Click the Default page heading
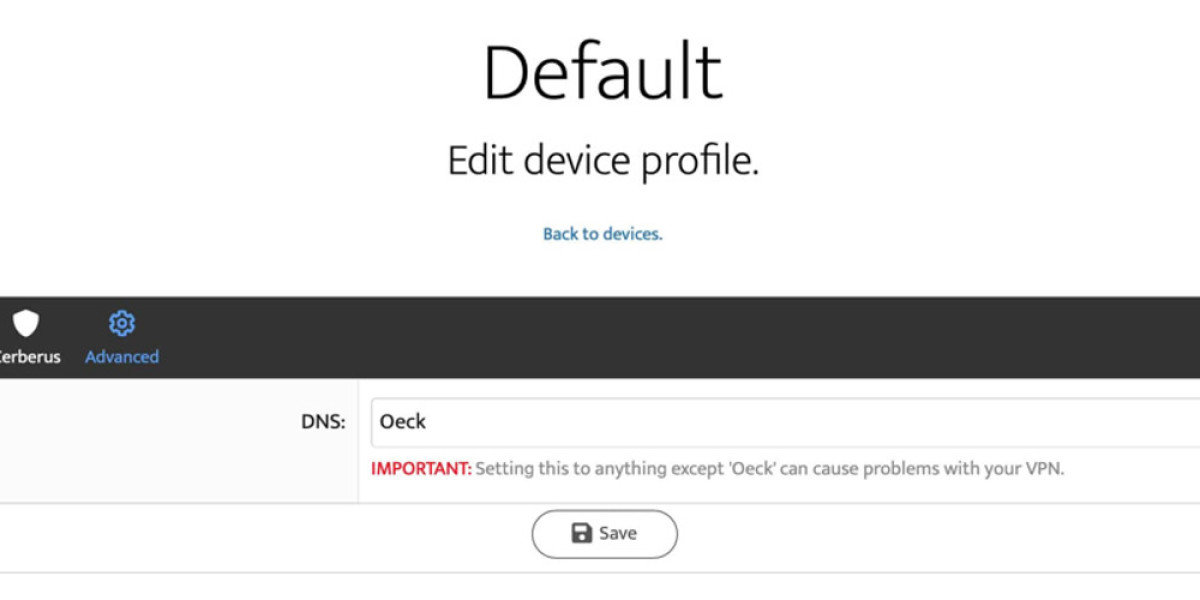Screen dimensions: 1200x600 pyautogui.click(x=604, y=68)
